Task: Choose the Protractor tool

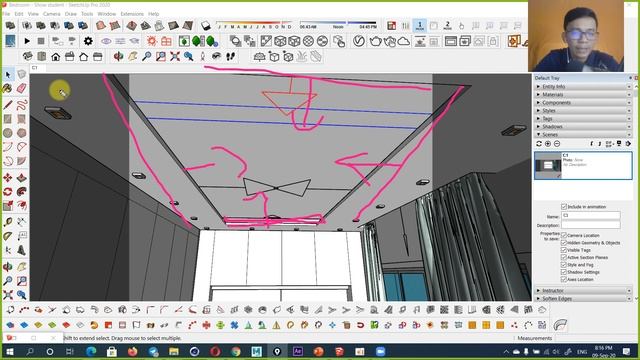Action: pyautogui.click(x=8, y=236)
